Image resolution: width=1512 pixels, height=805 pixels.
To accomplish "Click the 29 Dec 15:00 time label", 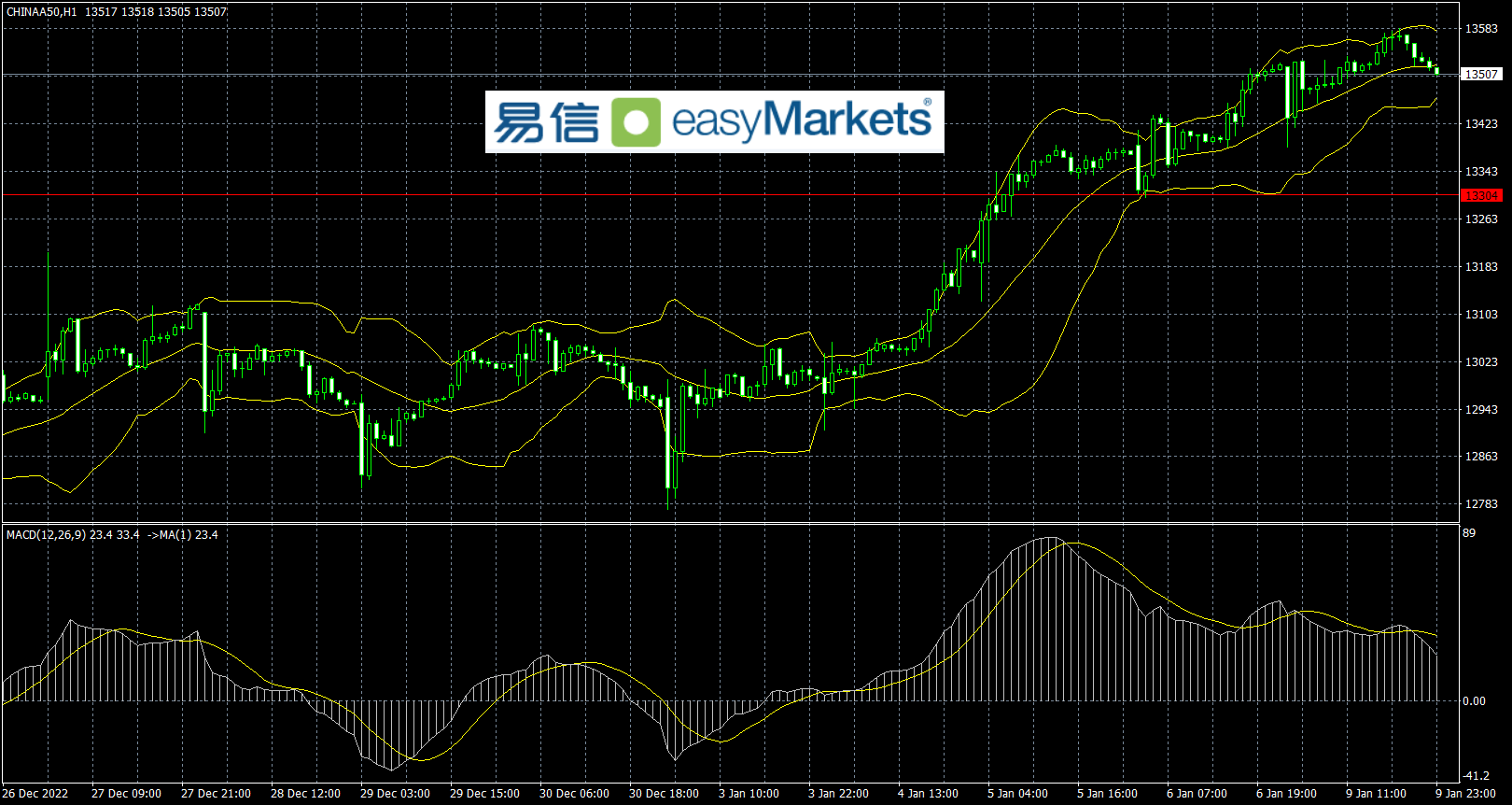I will tap(484, 794).
